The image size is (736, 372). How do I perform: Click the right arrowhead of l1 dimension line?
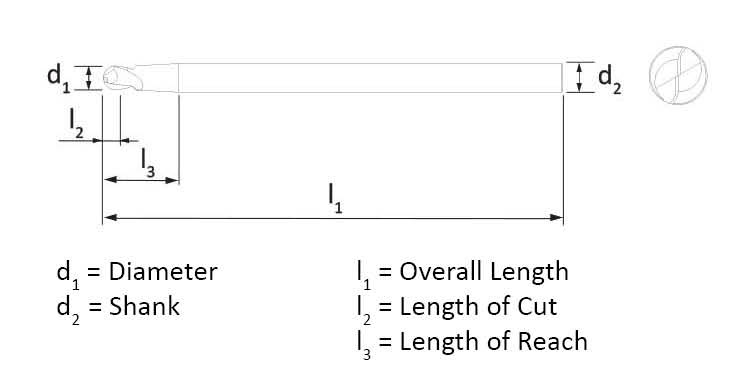click(x=556, y=217)
